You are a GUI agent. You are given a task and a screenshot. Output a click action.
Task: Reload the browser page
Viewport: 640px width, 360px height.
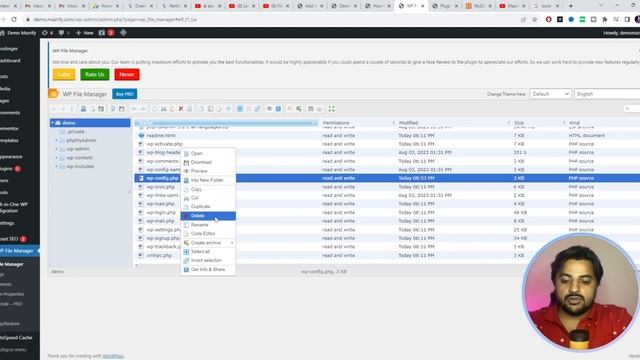pos(14,19)
